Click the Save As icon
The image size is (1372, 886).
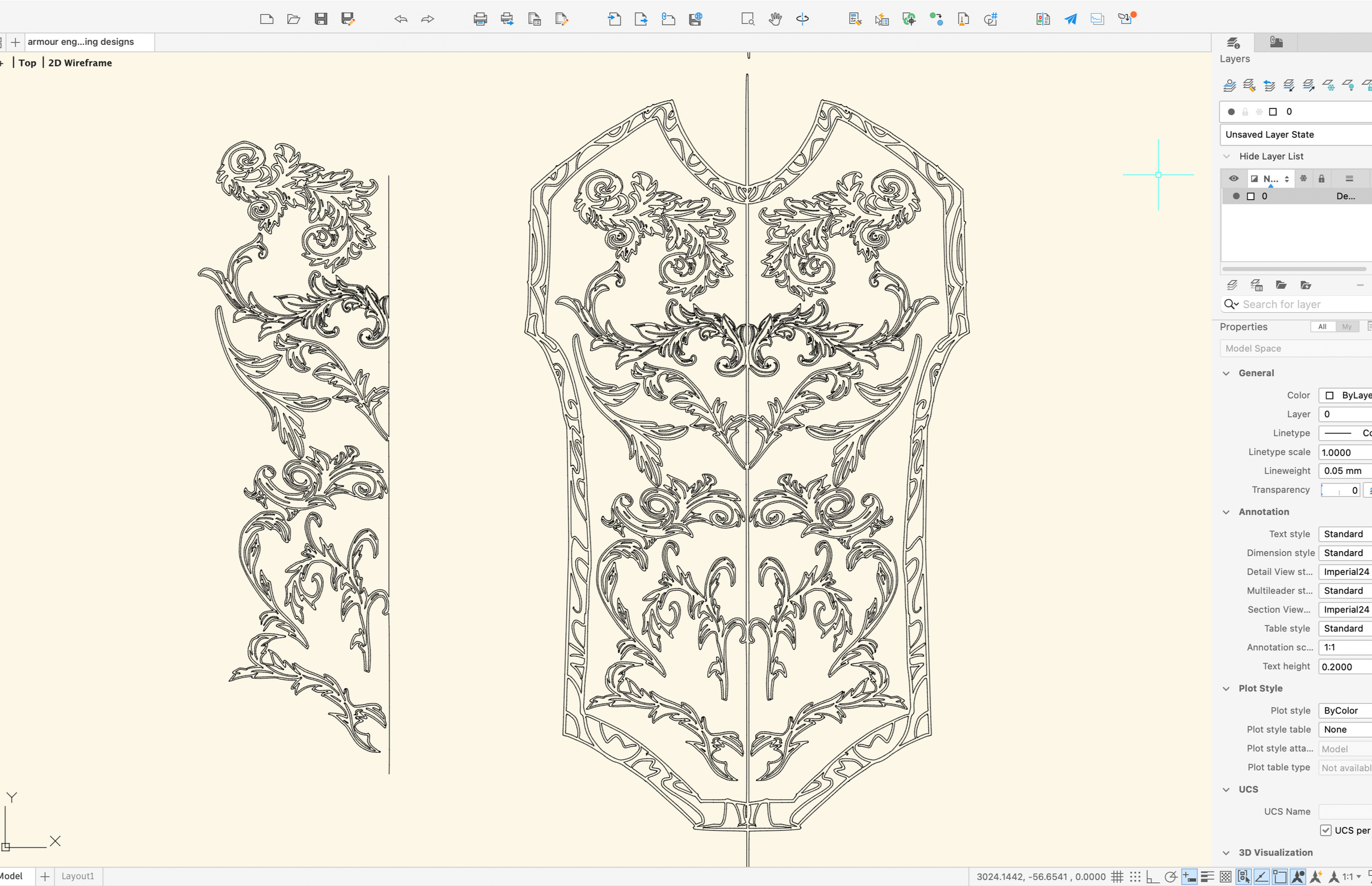tap(348, 19)
